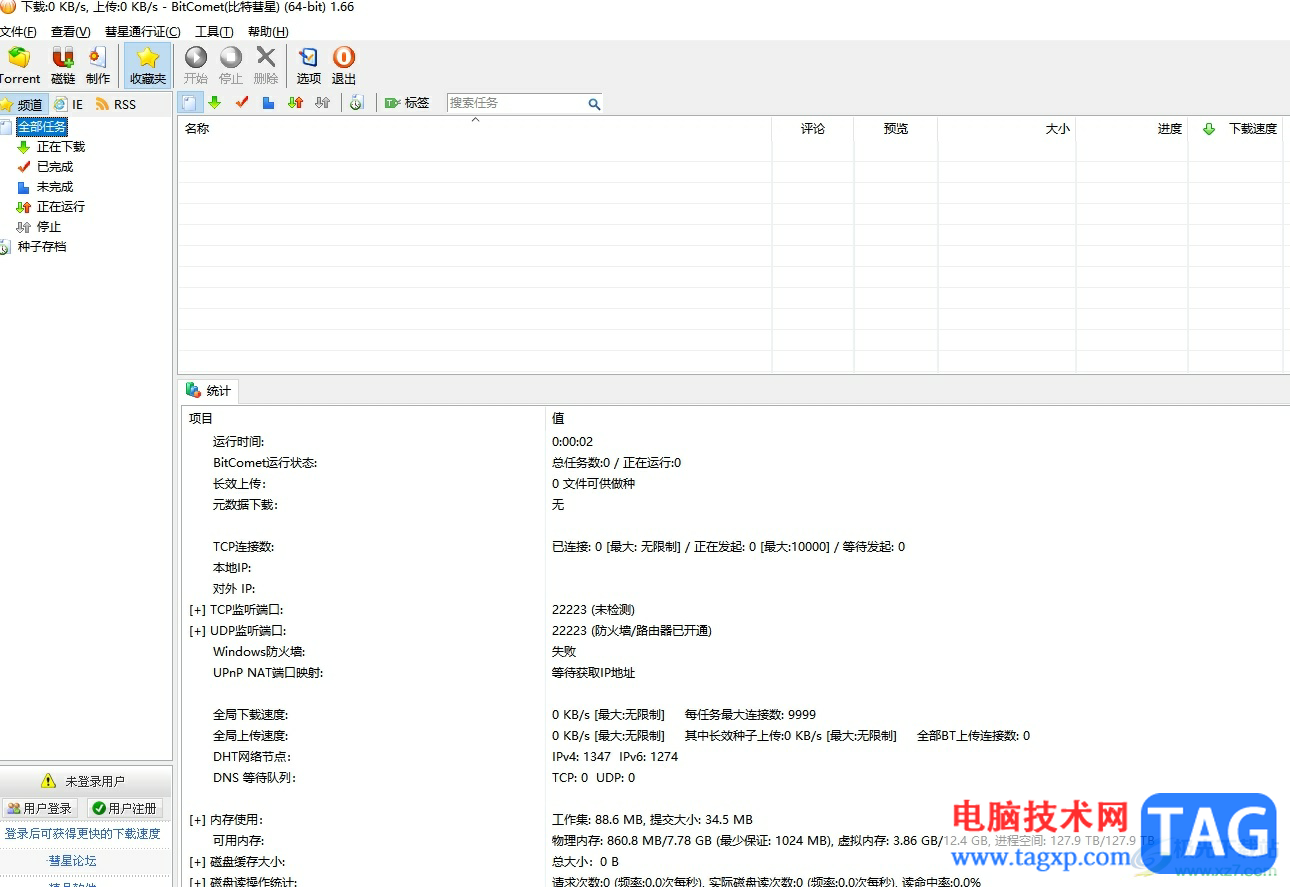Click 项目 column header in statistics

tap(364, 419)
